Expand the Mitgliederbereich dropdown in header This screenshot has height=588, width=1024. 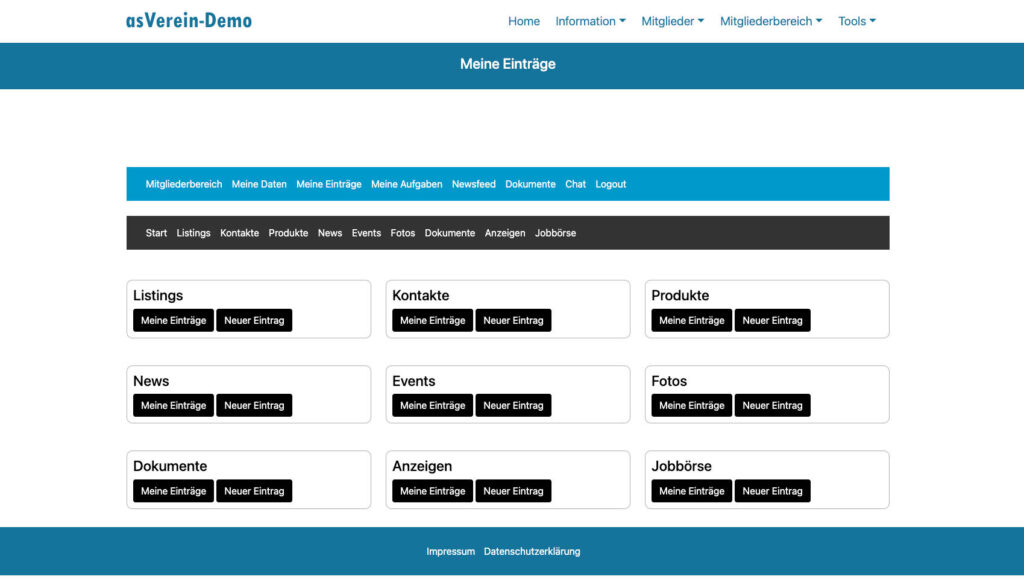770,21
